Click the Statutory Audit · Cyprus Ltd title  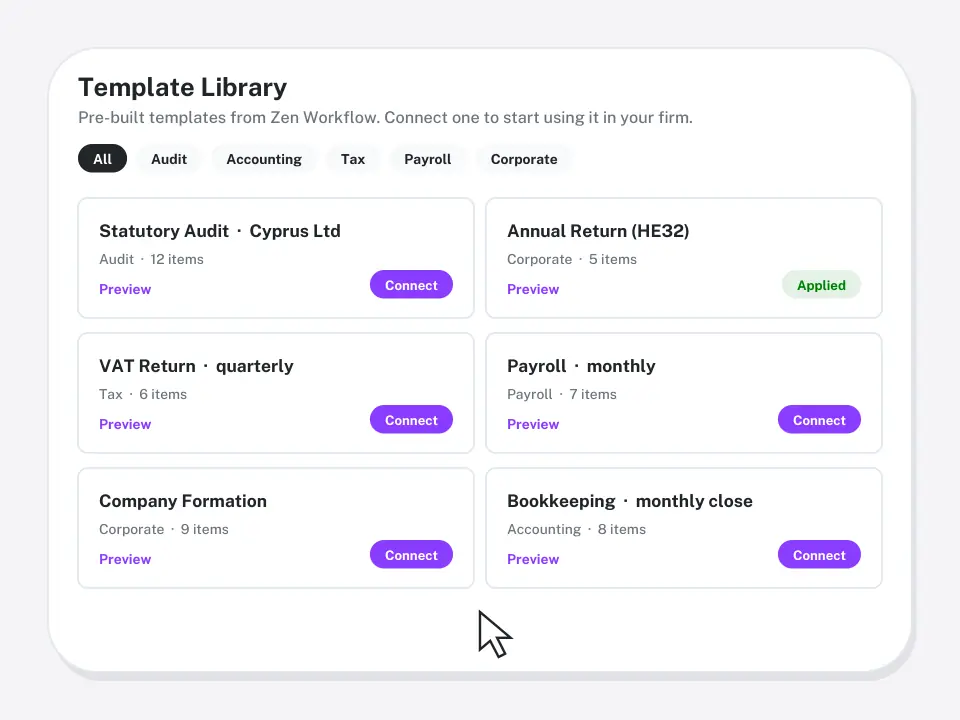point(220,231)
